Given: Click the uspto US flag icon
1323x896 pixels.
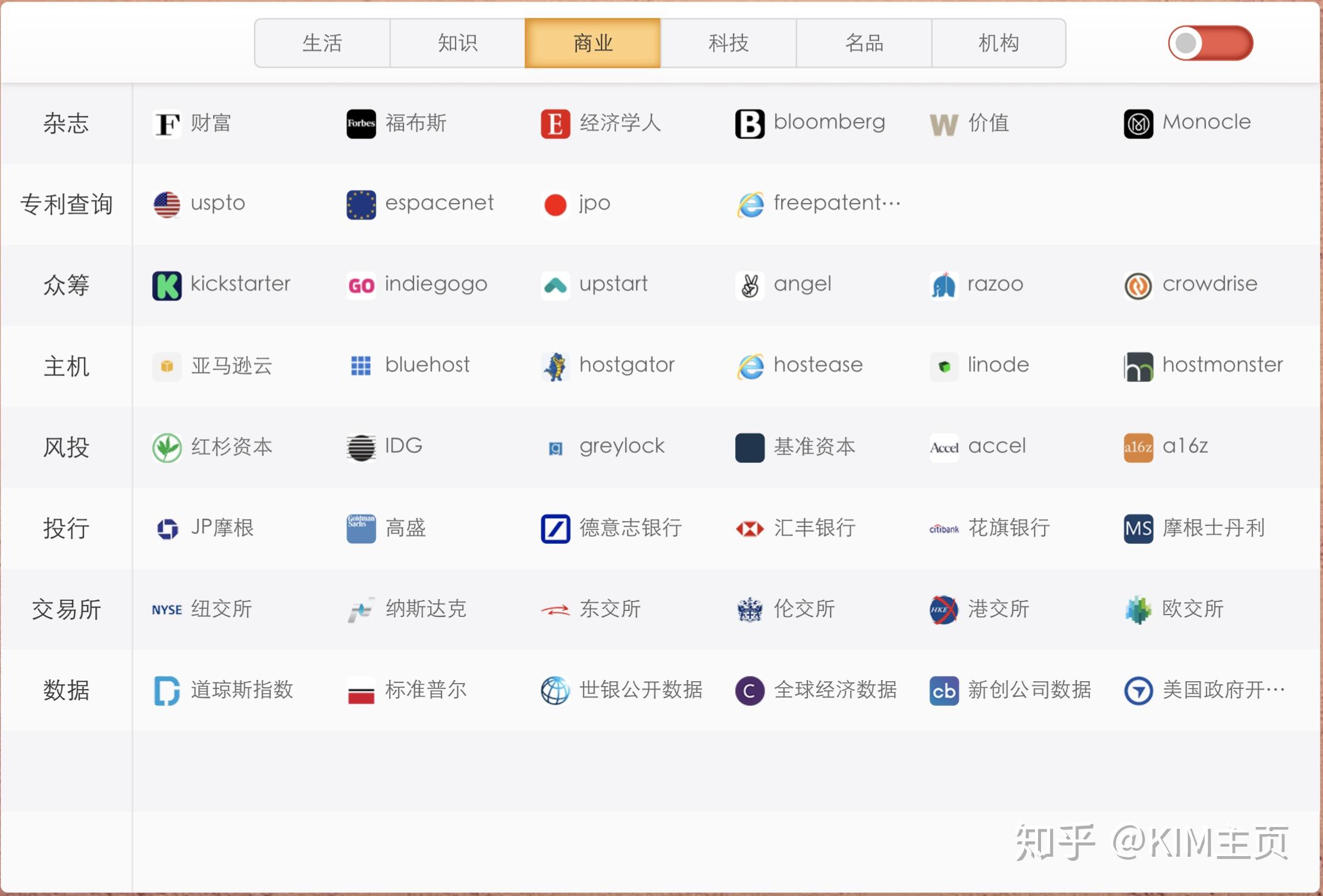Looking at the screenshot, I should tap(167, 205).
